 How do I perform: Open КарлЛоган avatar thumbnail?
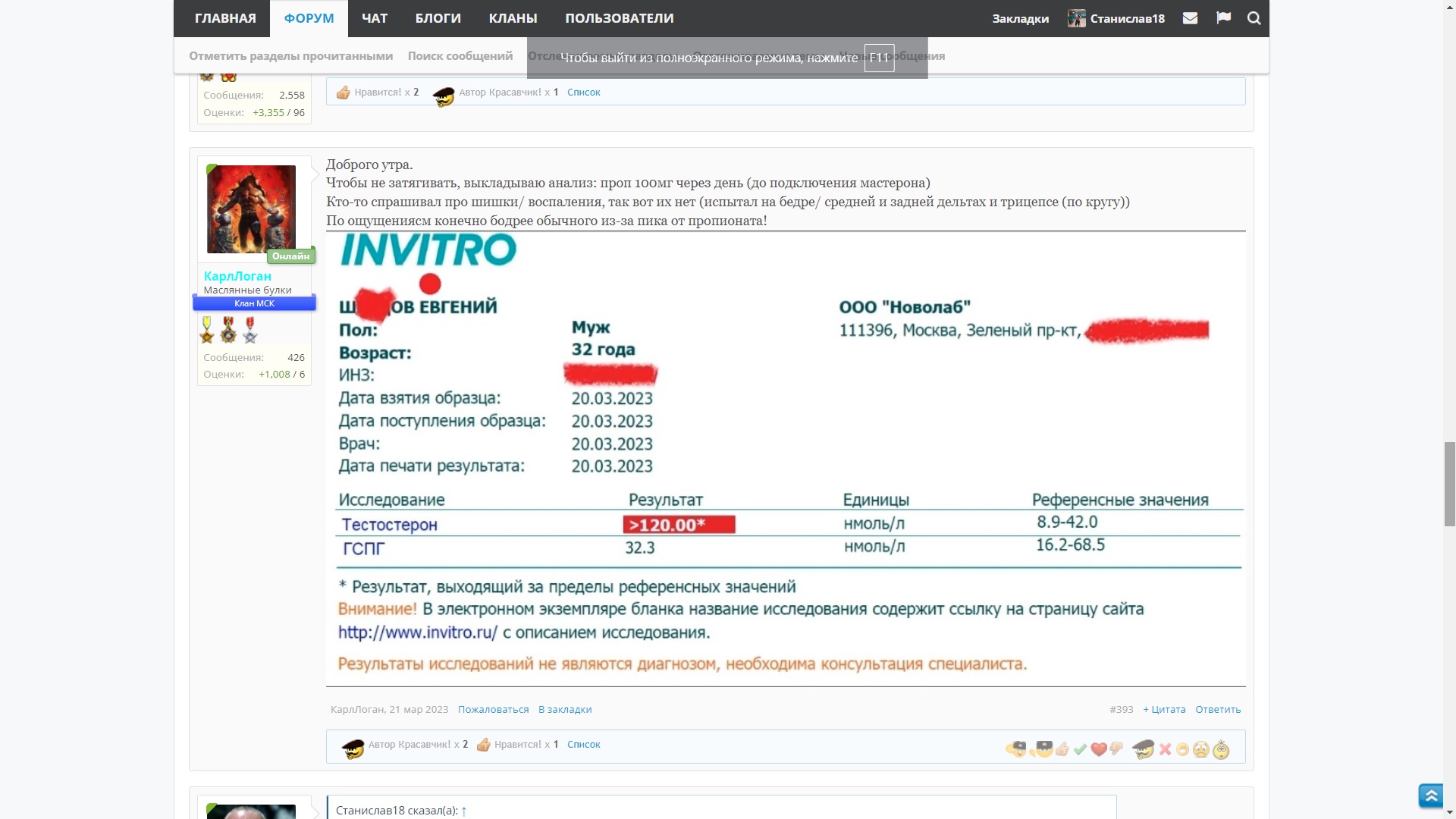[252, 209]
